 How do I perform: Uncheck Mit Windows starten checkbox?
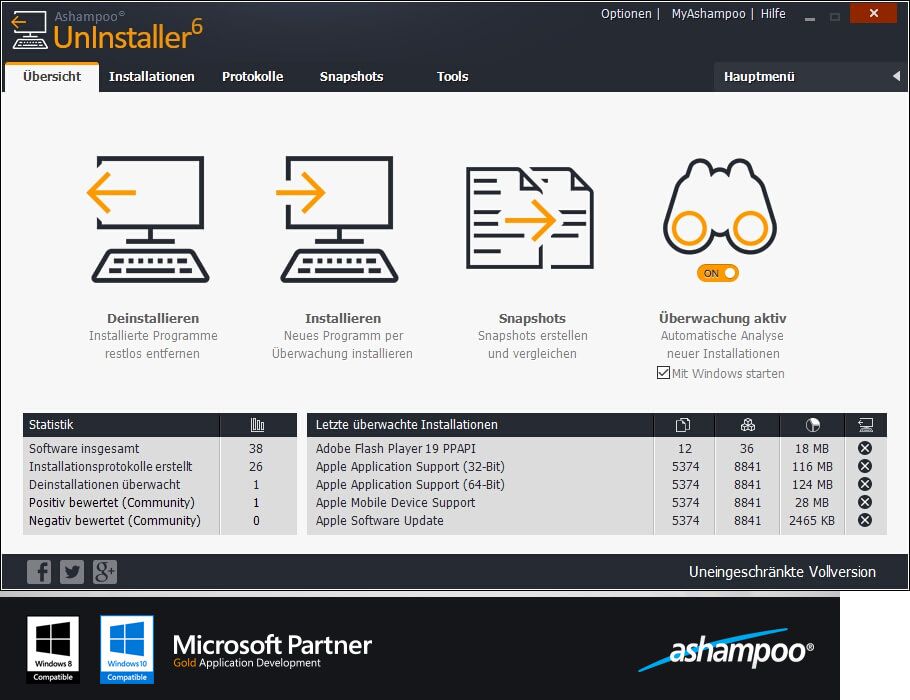(663, 373)
